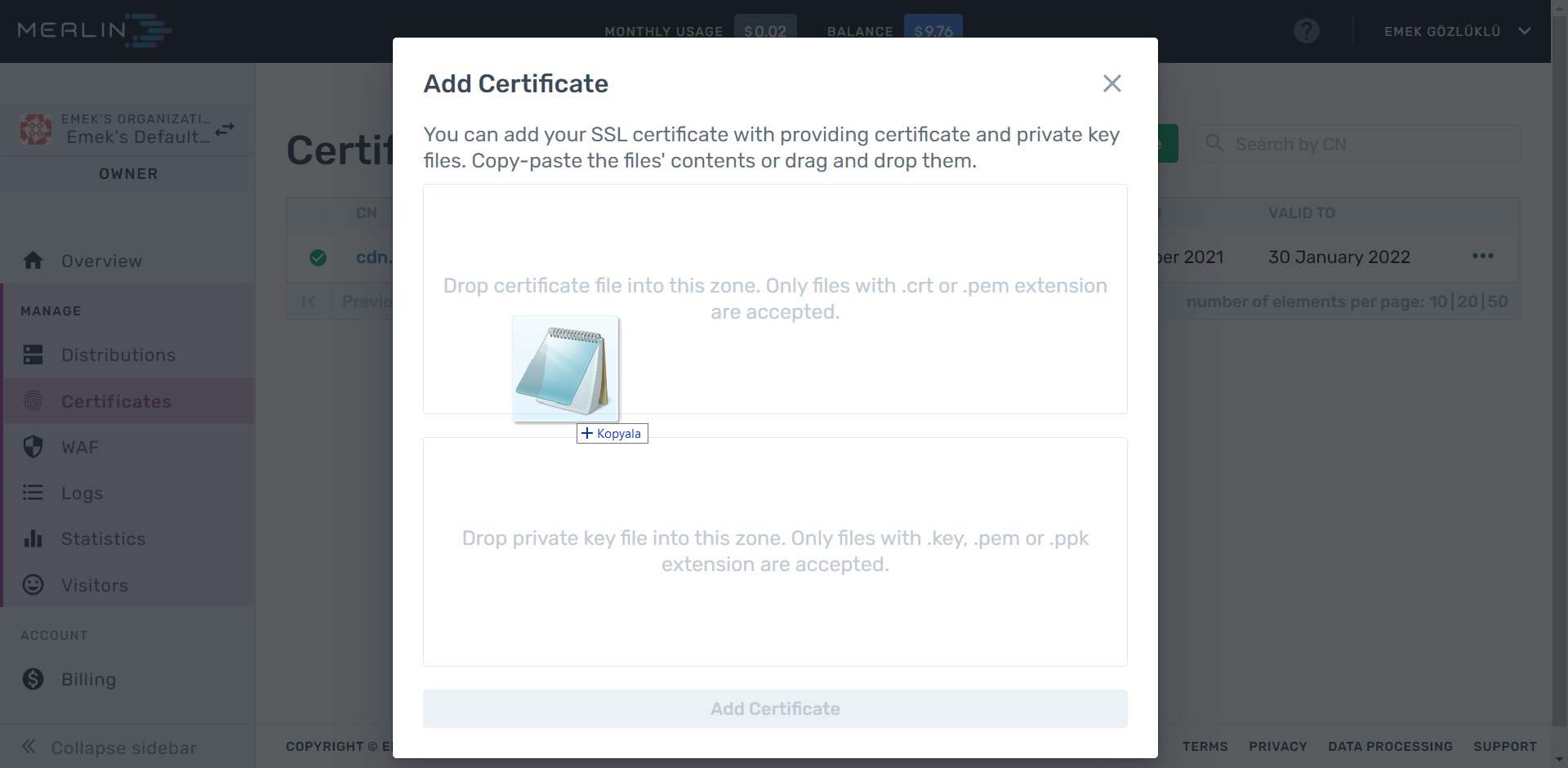Open the Overview home icon
The image size is (1568, 768).
(x=33, y=261)
